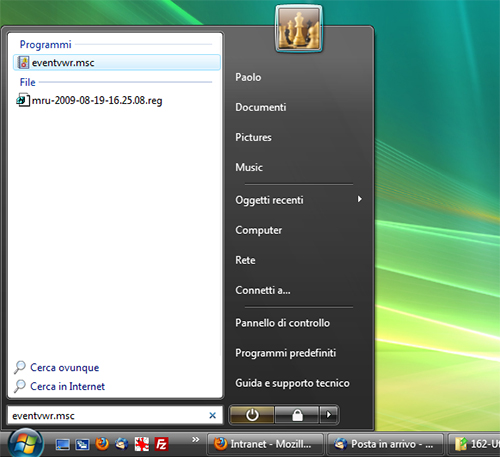Viewport: 500px width, 457px height.
Task: Open Computer from the Start menu
Action: 258,230
